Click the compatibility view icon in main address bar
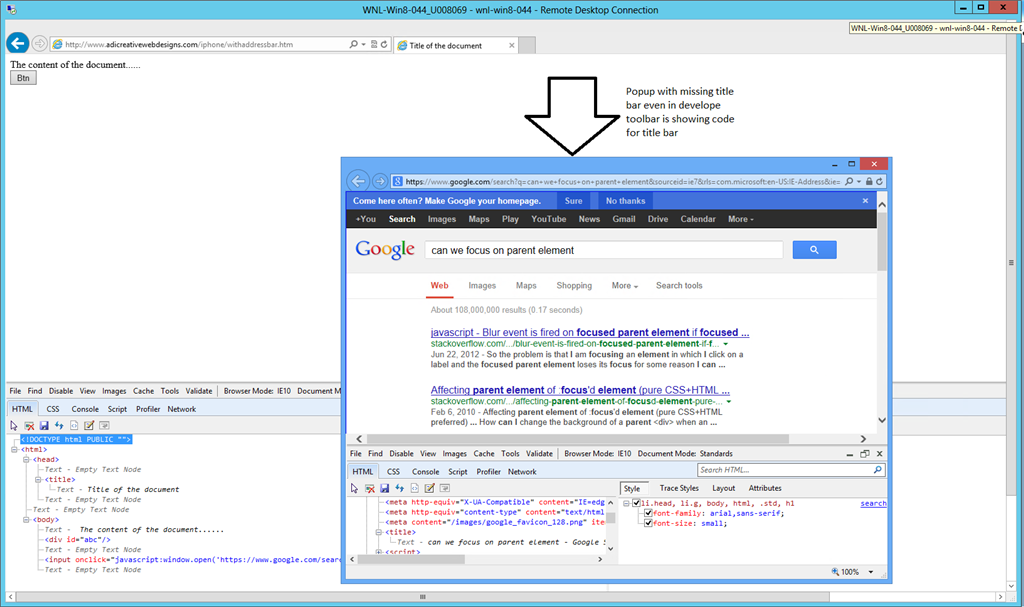 tap(374, 44)
